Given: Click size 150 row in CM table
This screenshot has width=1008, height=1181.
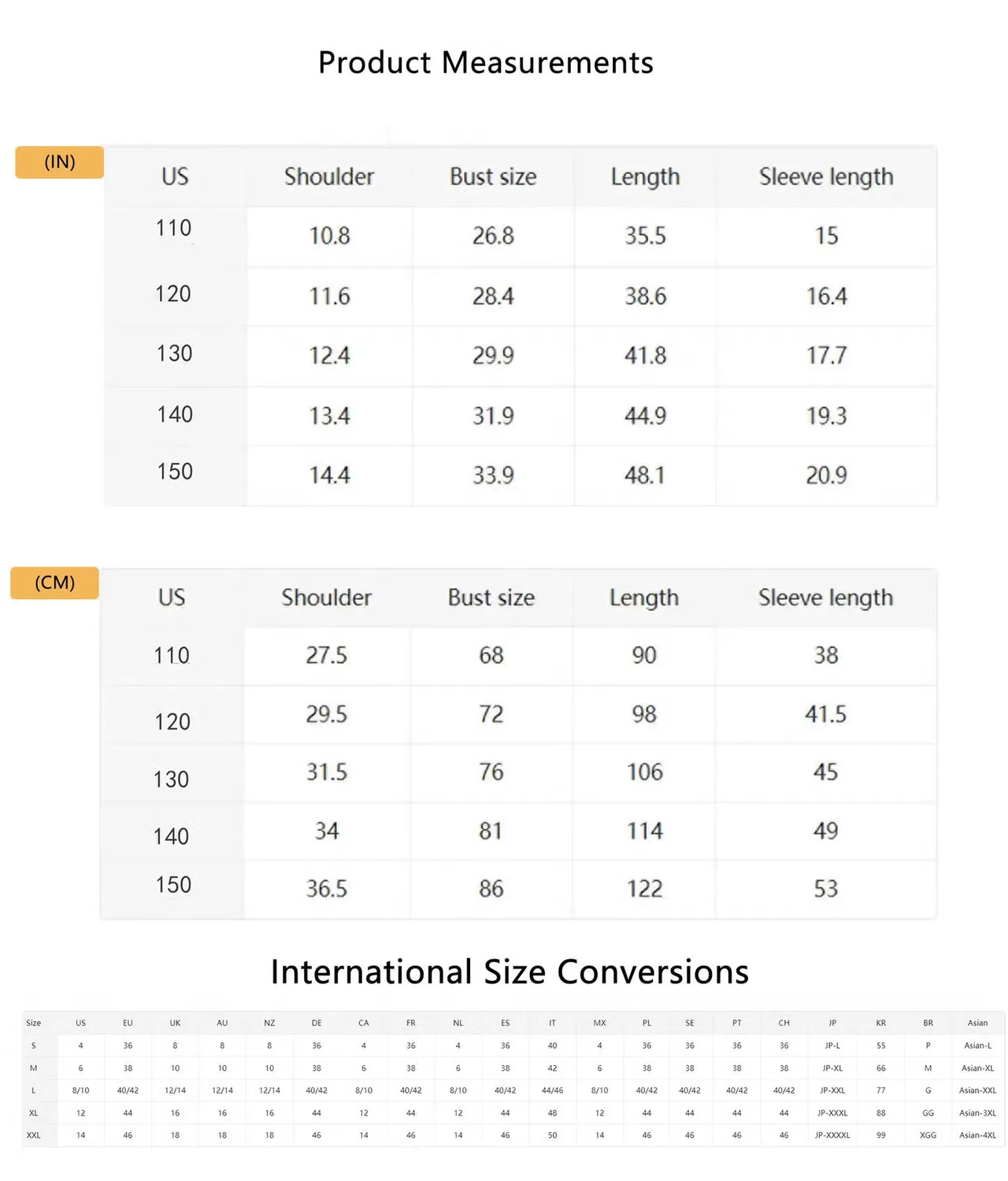Looking at the screenshot, I should (x=519, y=889).
